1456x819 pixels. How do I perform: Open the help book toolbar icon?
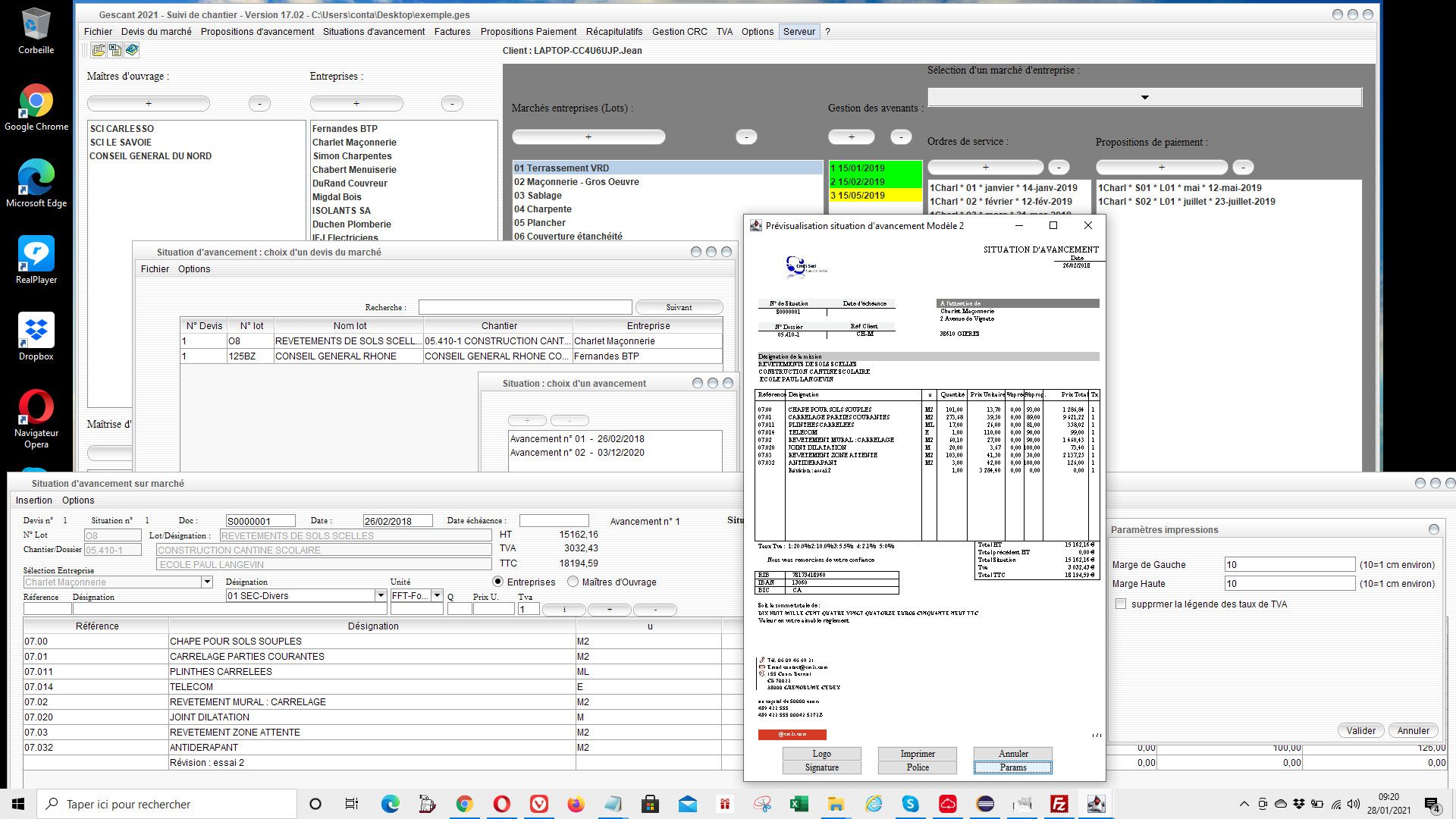(132, 50)
